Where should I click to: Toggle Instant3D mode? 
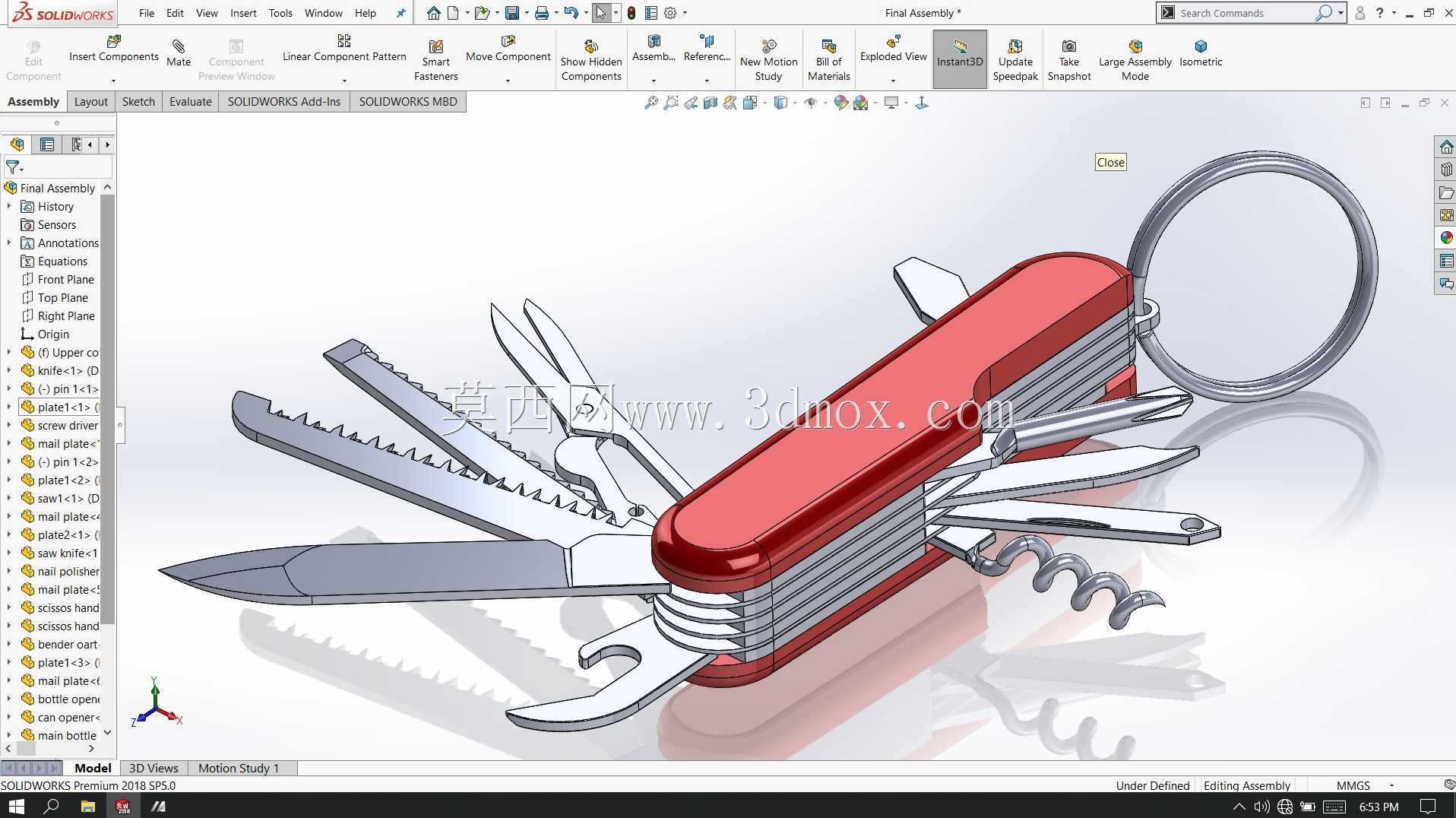click(x=960, y=59)
